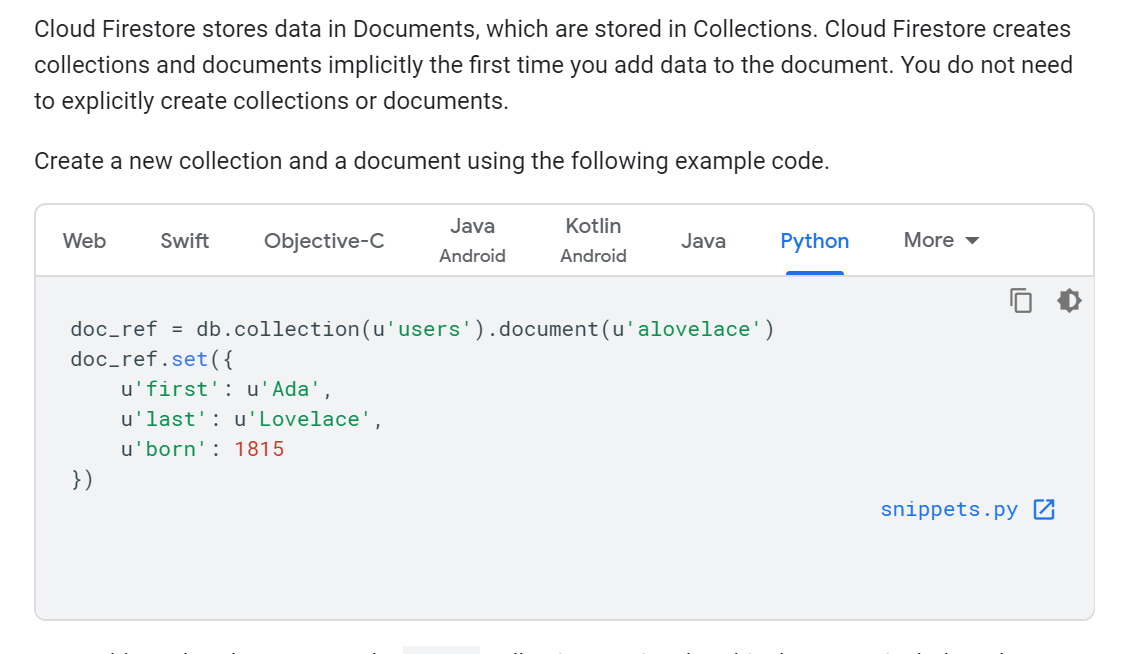
Task: Expand the More languages dropdown
Action: tap(941, 240)
